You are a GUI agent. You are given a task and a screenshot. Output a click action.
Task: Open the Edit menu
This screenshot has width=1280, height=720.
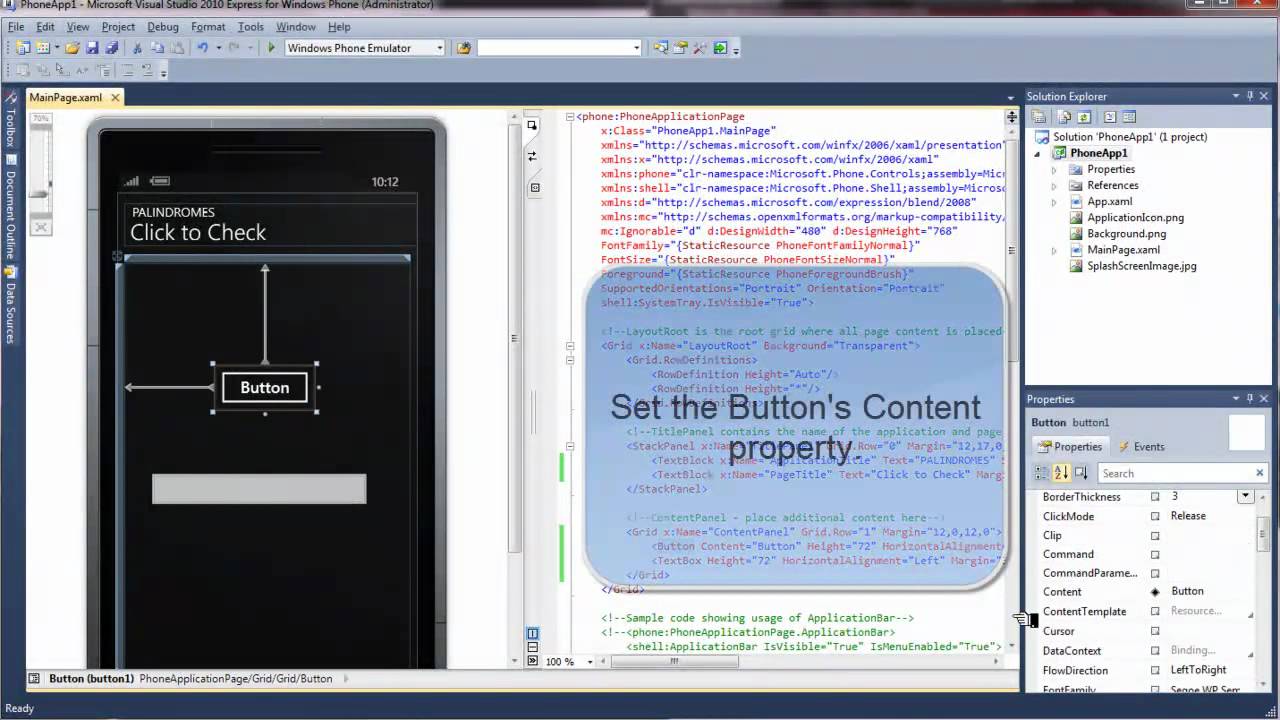[46, 27]
